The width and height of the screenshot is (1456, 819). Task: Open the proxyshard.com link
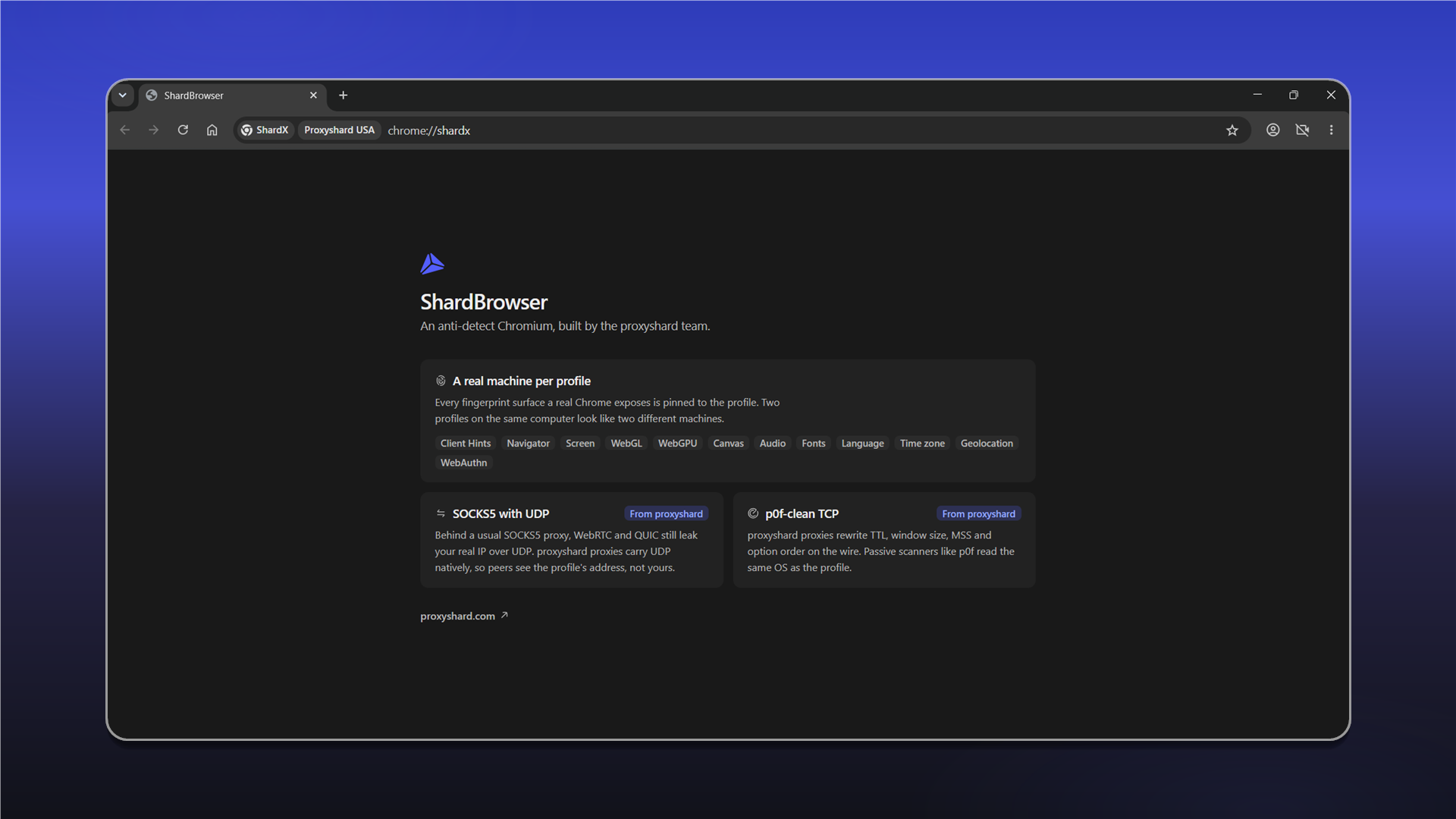[464, 616]
